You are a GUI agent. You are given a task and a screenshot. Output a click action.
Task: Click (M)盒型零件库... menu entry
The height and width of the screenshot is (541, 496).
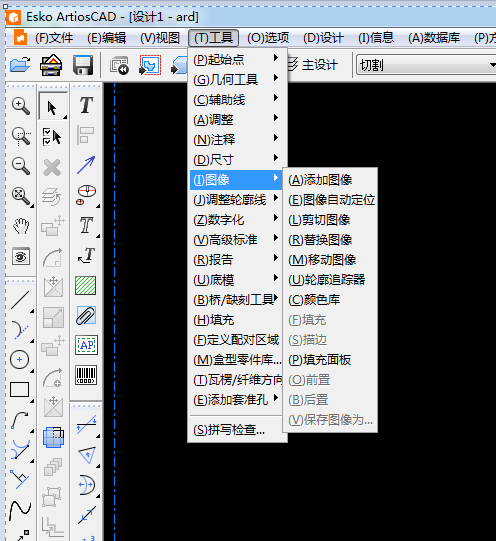tap(237, 360)
